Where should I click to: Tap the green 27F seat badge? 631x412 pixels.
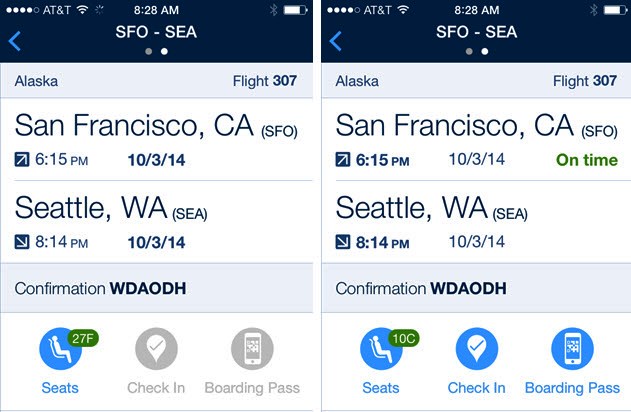point(82,336)
